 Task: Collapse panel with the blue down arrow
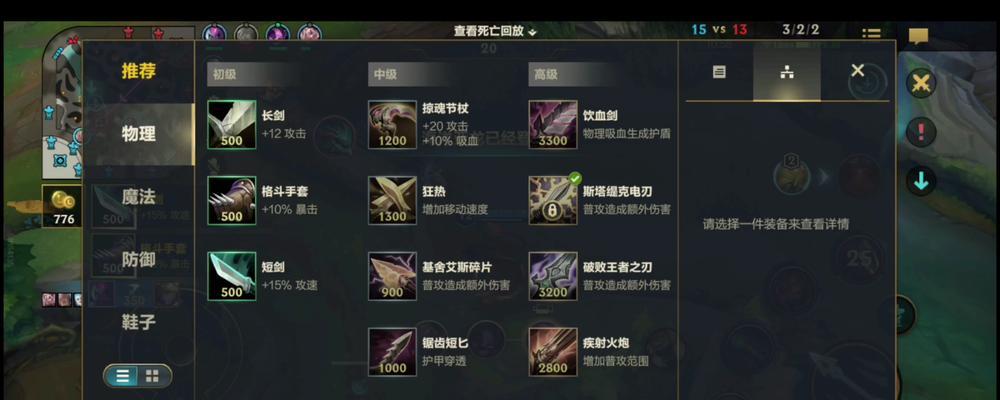(x=921, y=181)
